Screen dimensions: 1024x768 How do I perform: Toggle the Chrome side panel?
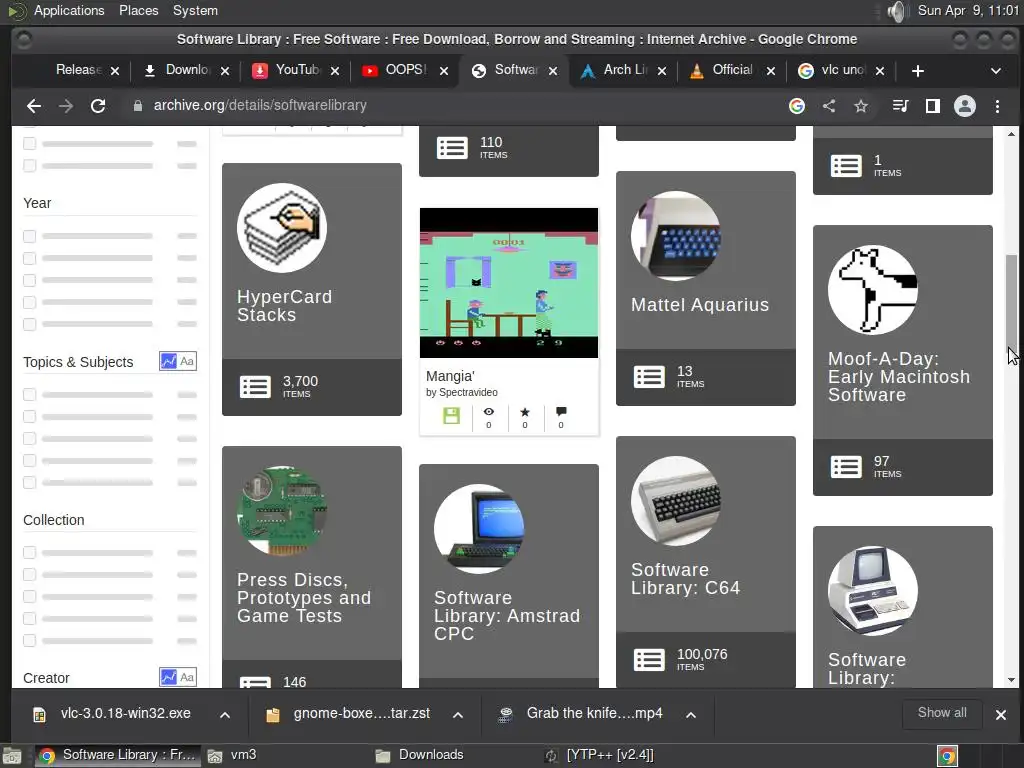933,106
